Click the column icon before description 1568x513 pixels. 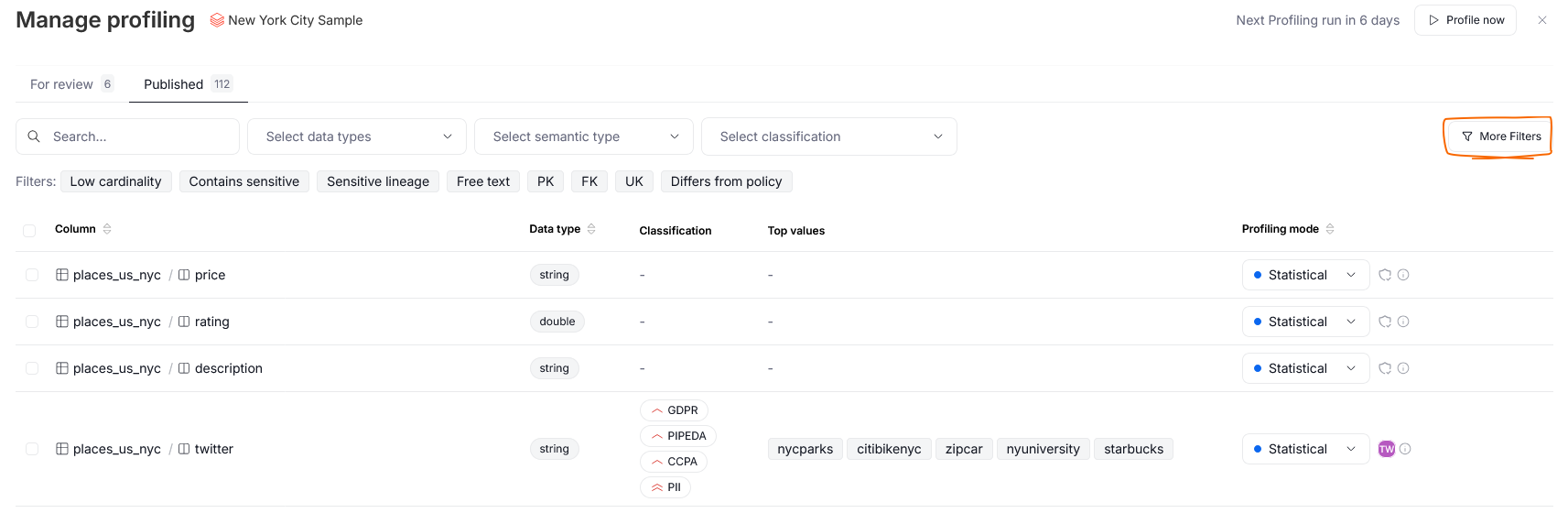[x=184, y=368]
